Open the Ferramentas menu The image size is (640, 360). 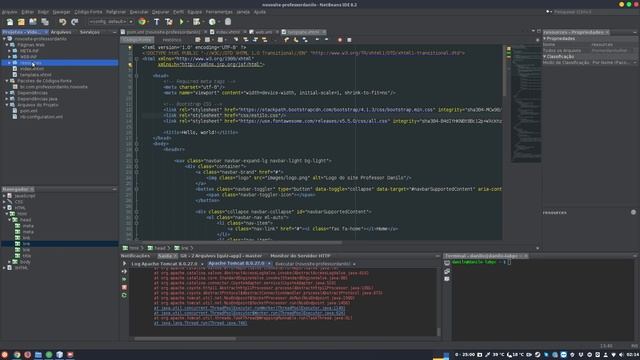(x=219, y=12)
